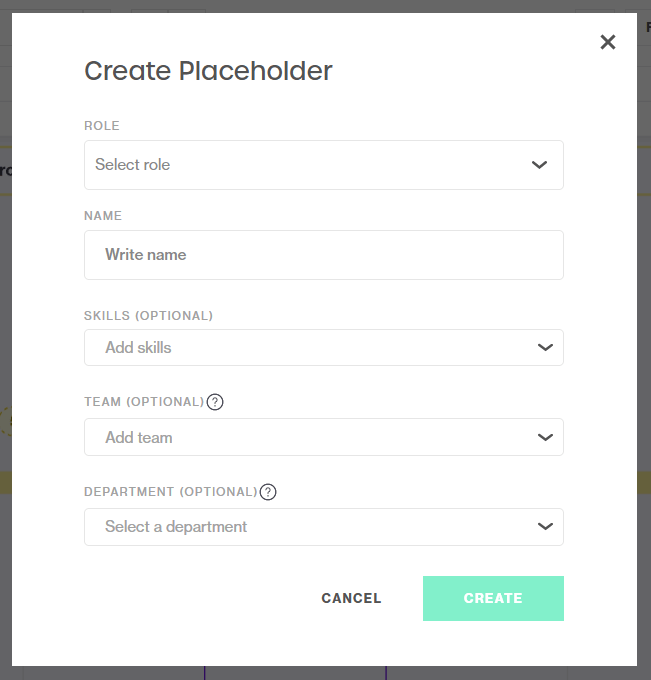Viewport: 651px width, 680px height.
Task: Click the help icon beside Team
Action: 215,402
